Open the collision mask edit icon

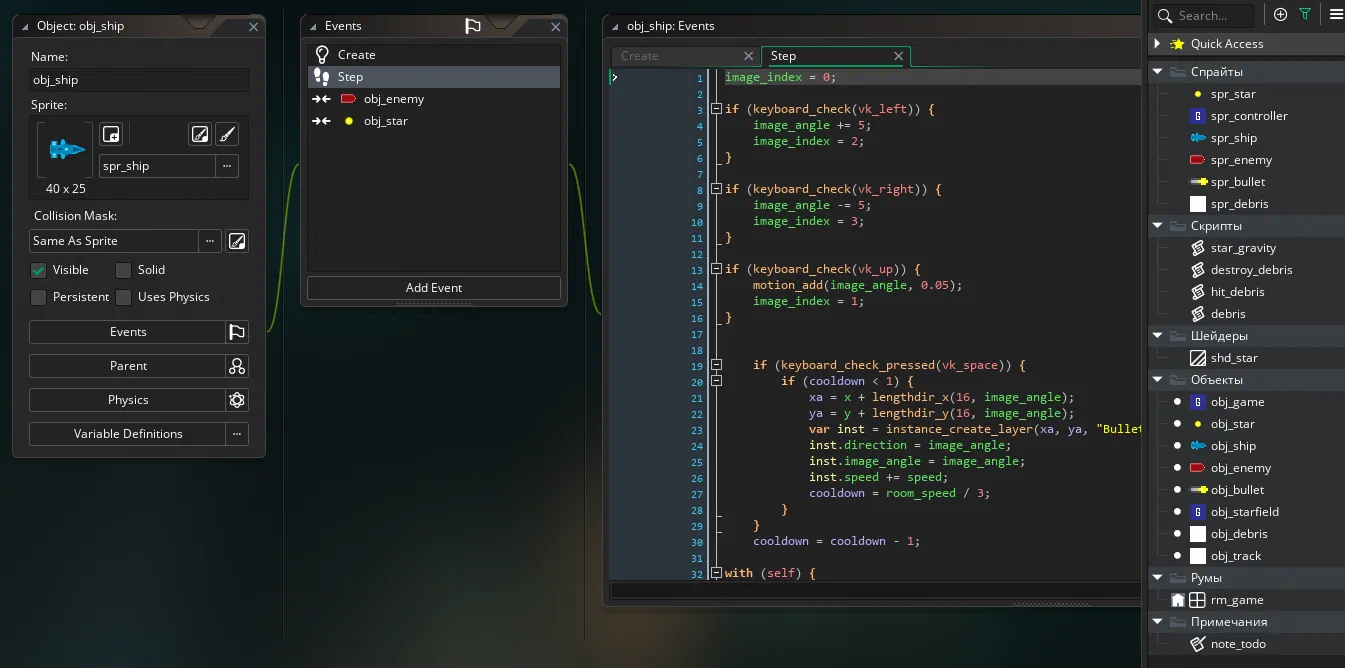(x=237, y=241)
